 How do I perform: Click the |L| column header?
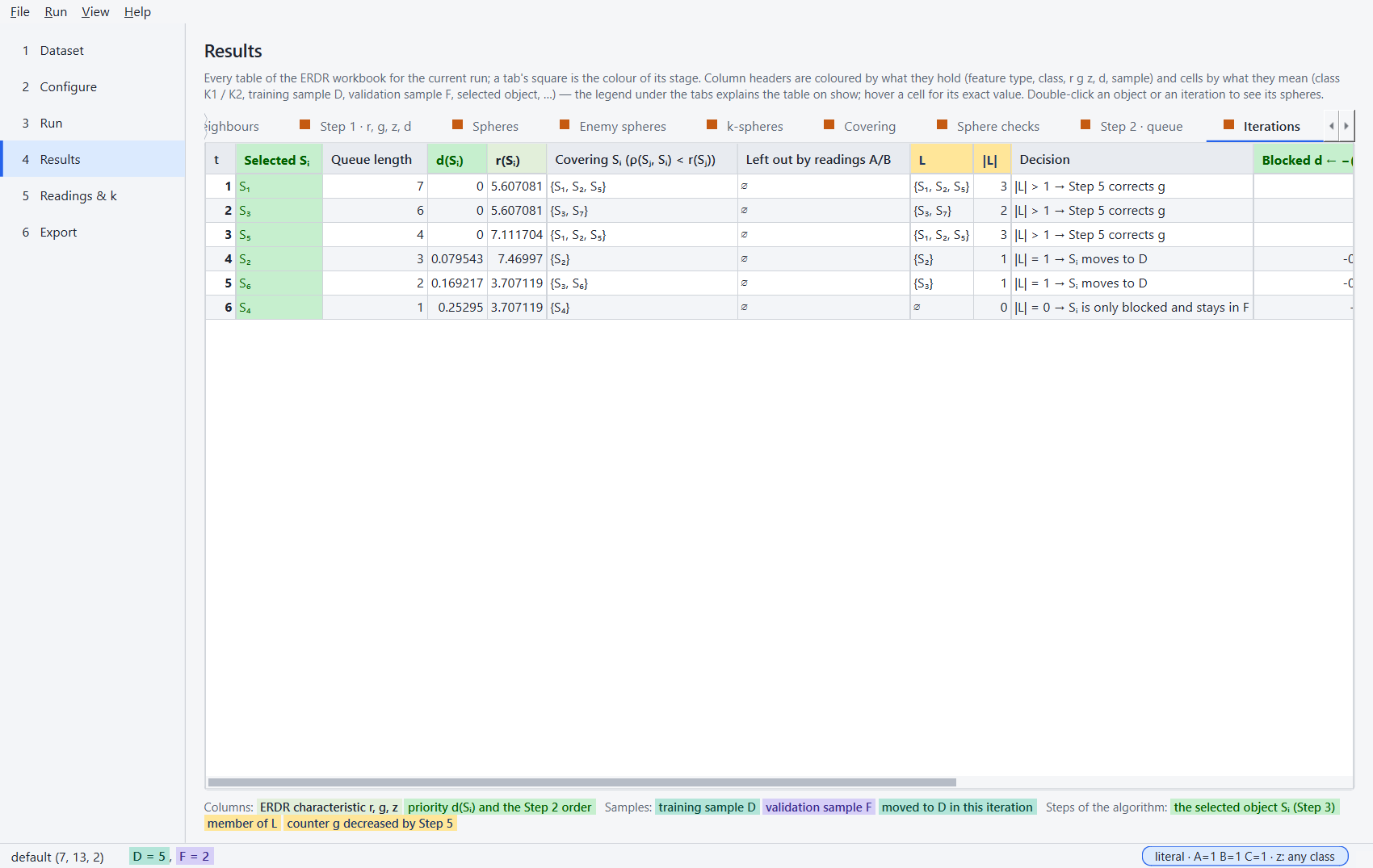pos(993,160)
